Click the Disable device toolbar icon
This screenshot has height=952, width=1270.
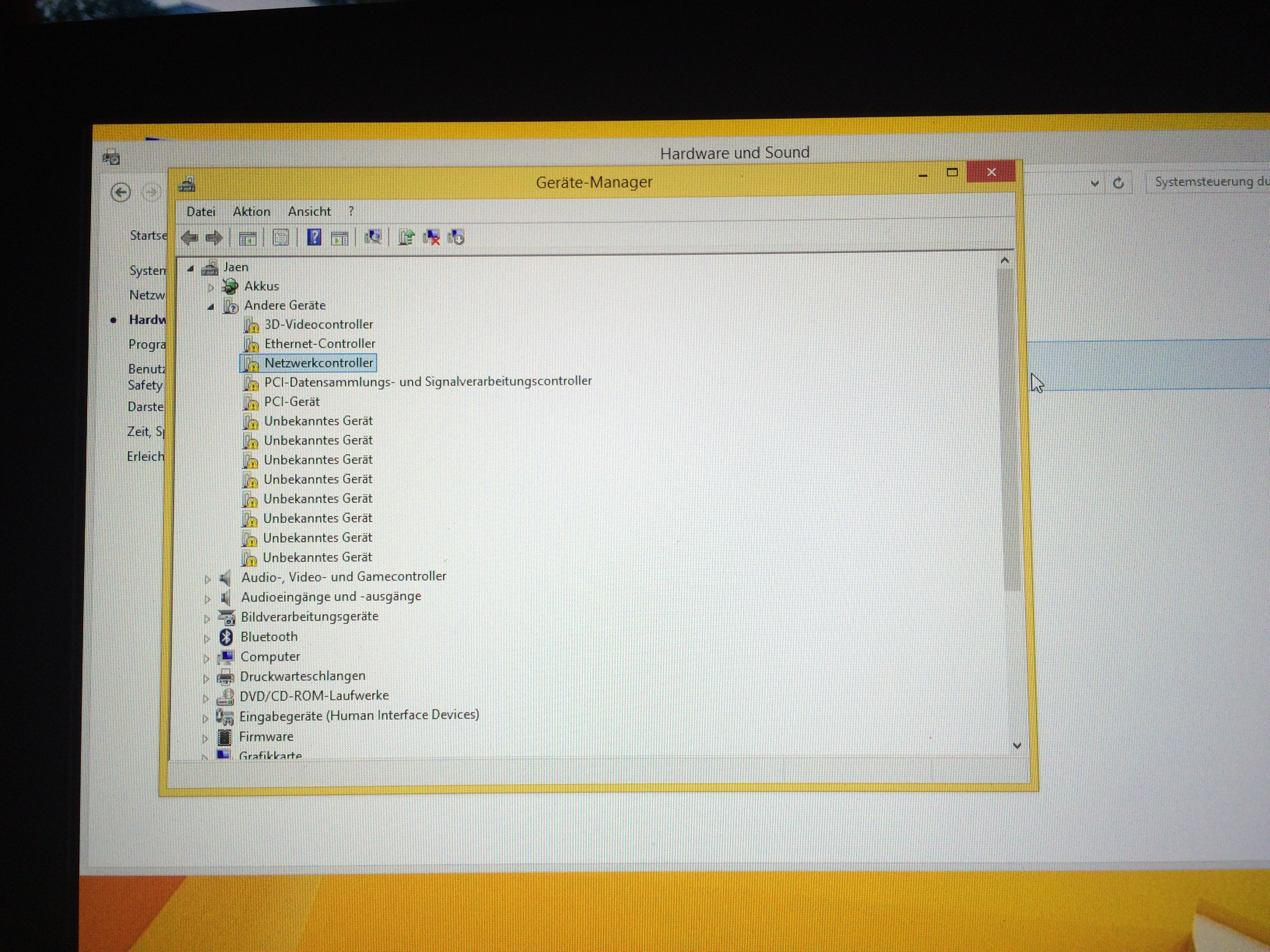(x=456, y=237)
